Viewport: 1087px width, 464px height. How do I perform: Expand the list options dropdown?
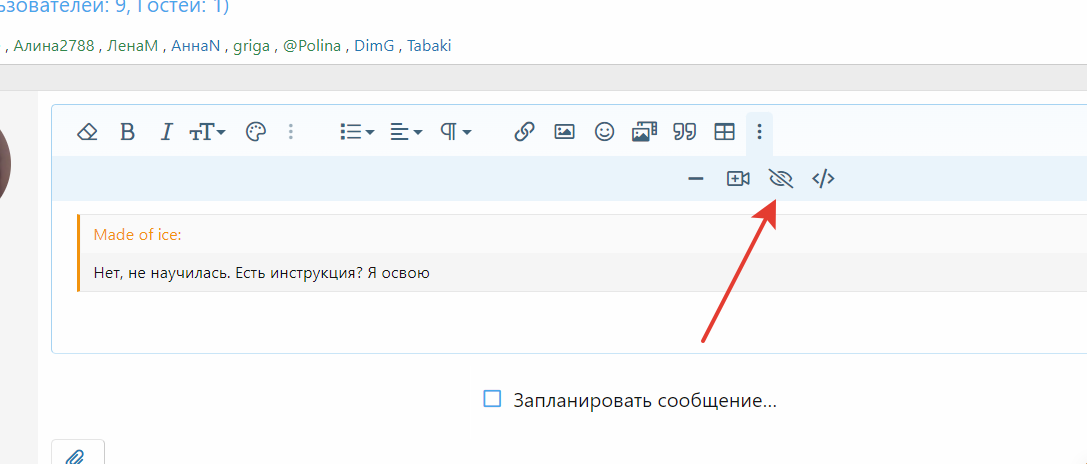tap(356, 132)
